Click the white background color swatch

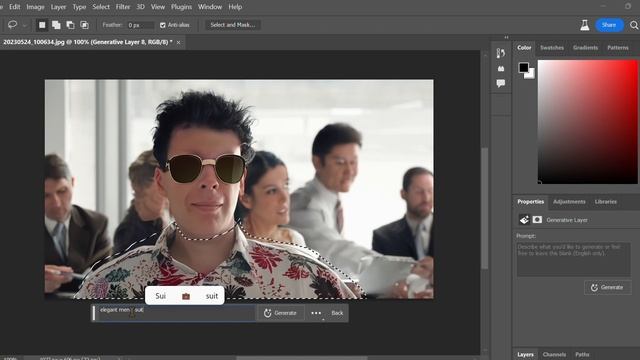point(530,74)
